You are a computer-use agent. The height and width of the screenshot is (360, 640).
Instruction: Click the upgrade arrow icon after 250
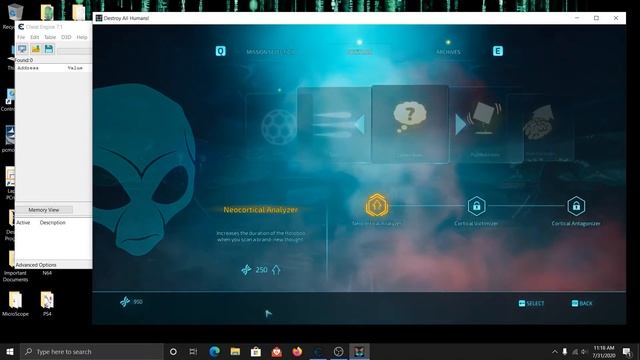click(276, 270)
